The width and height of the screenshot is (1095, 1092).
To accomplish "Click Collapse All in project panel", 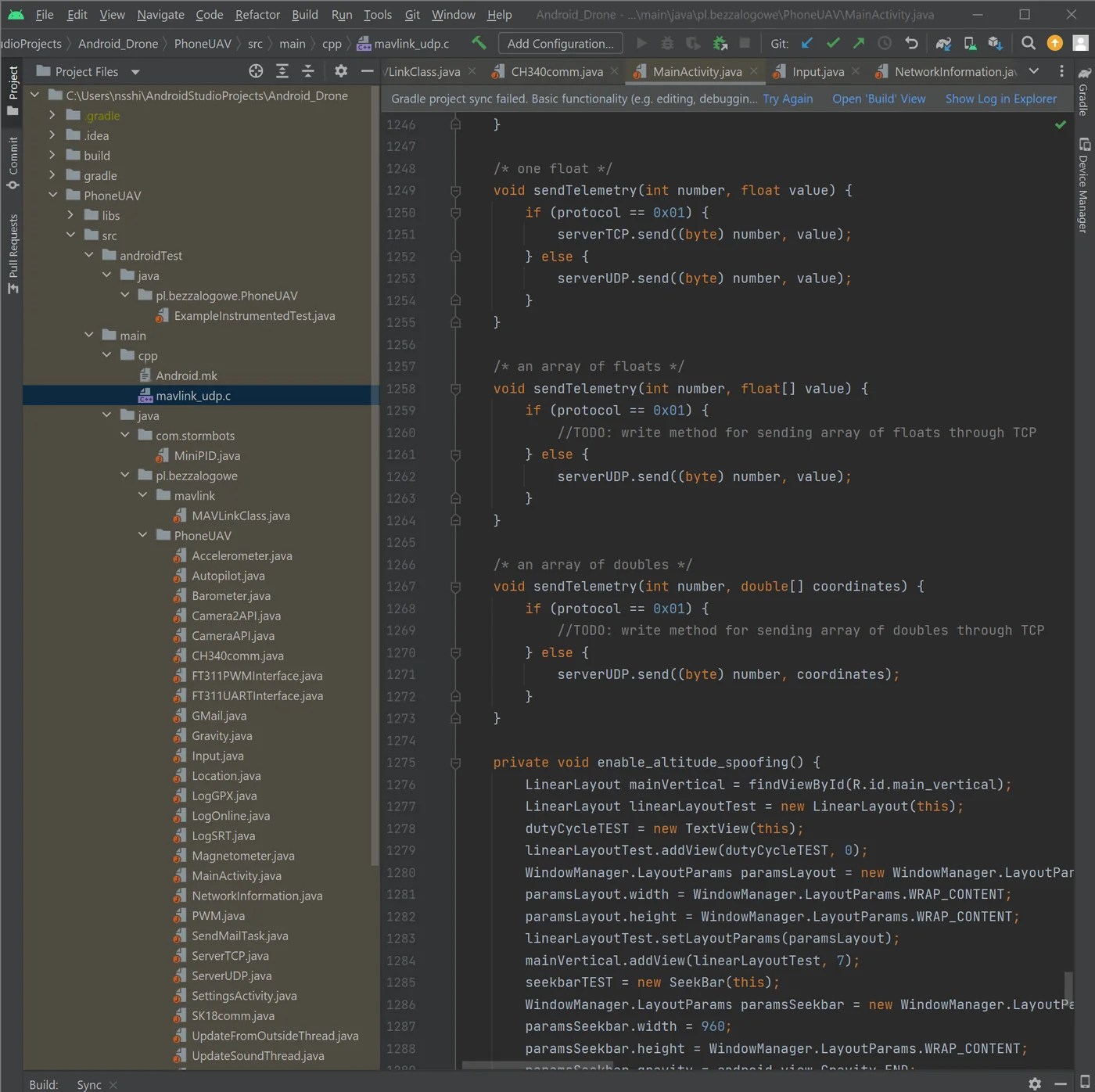I will click(308, 71).
